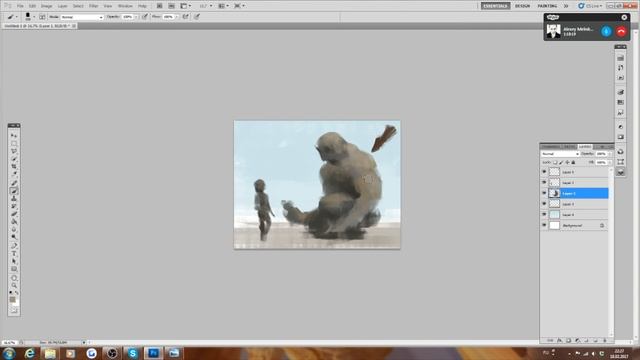This screenshot has width=640, height=360.
Task: Select the Gradient tool
Action: pos(14,222)
